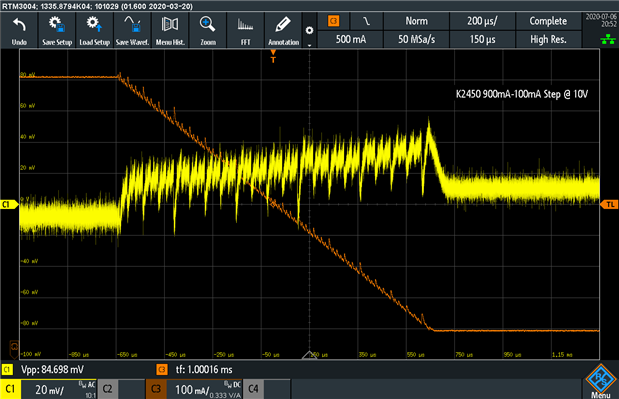The width and height of the screenshot is (619, 399).
Task: Open toolbar settings gear dropdown
Action: coord(310,31)
